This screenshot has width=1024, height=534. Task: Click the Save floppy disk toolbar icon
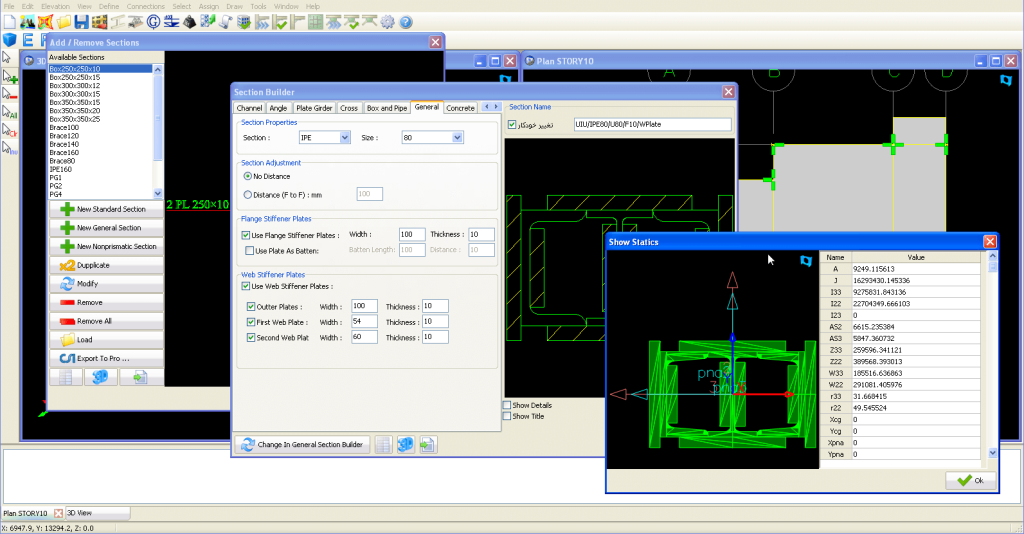coord(81,21)
